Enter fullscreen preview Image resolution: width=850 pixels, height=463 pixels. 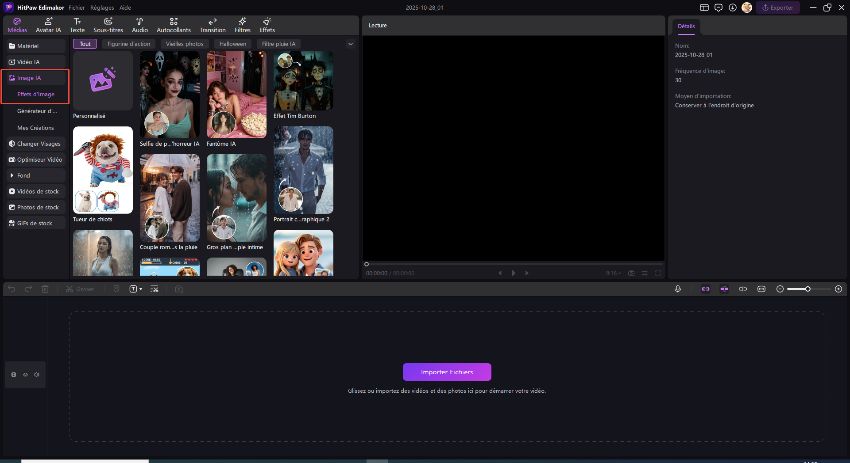coord(658,273)
